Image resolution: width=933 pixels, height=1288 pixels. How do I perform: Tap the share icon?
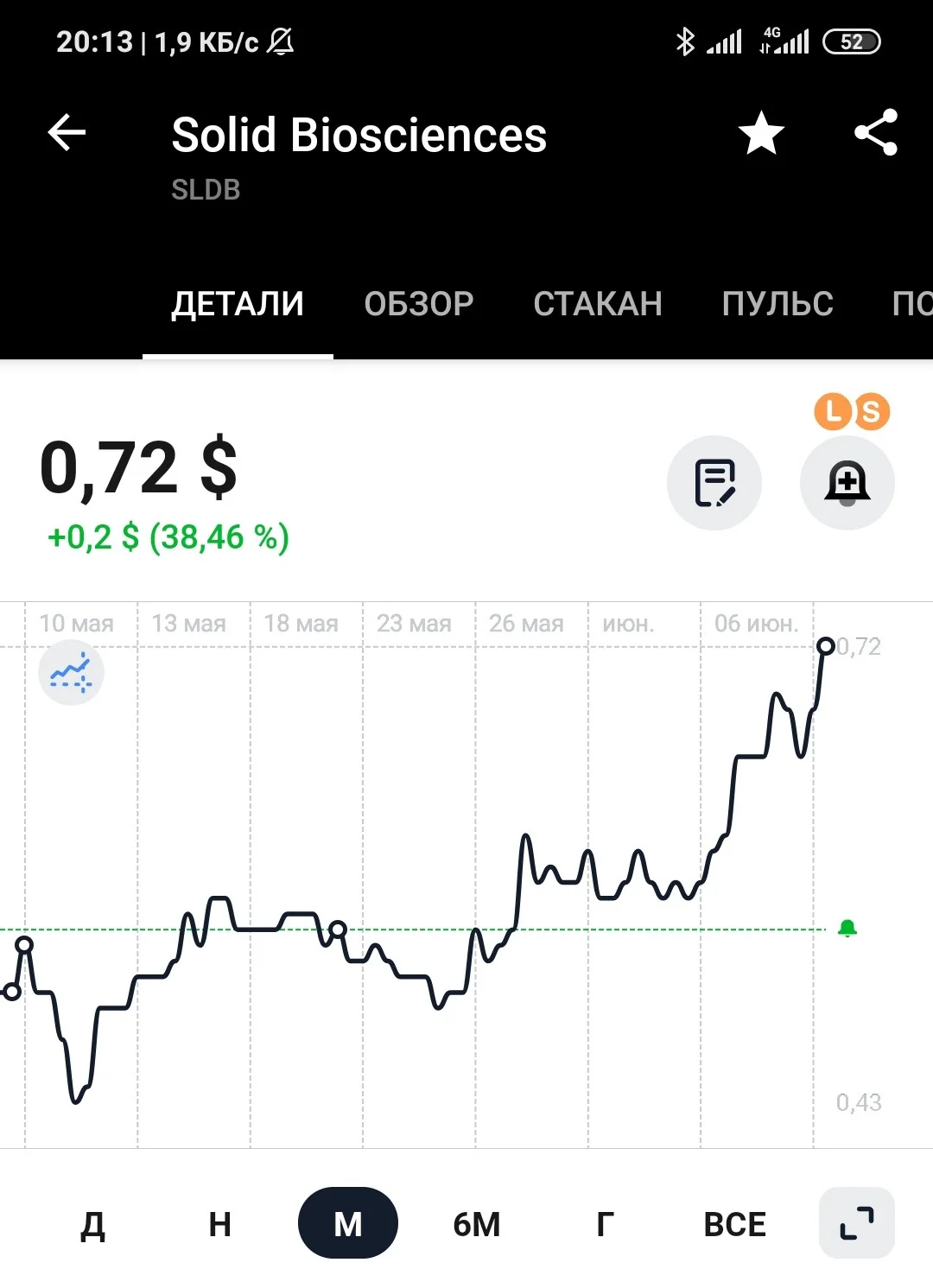click(x=876, y=132)
